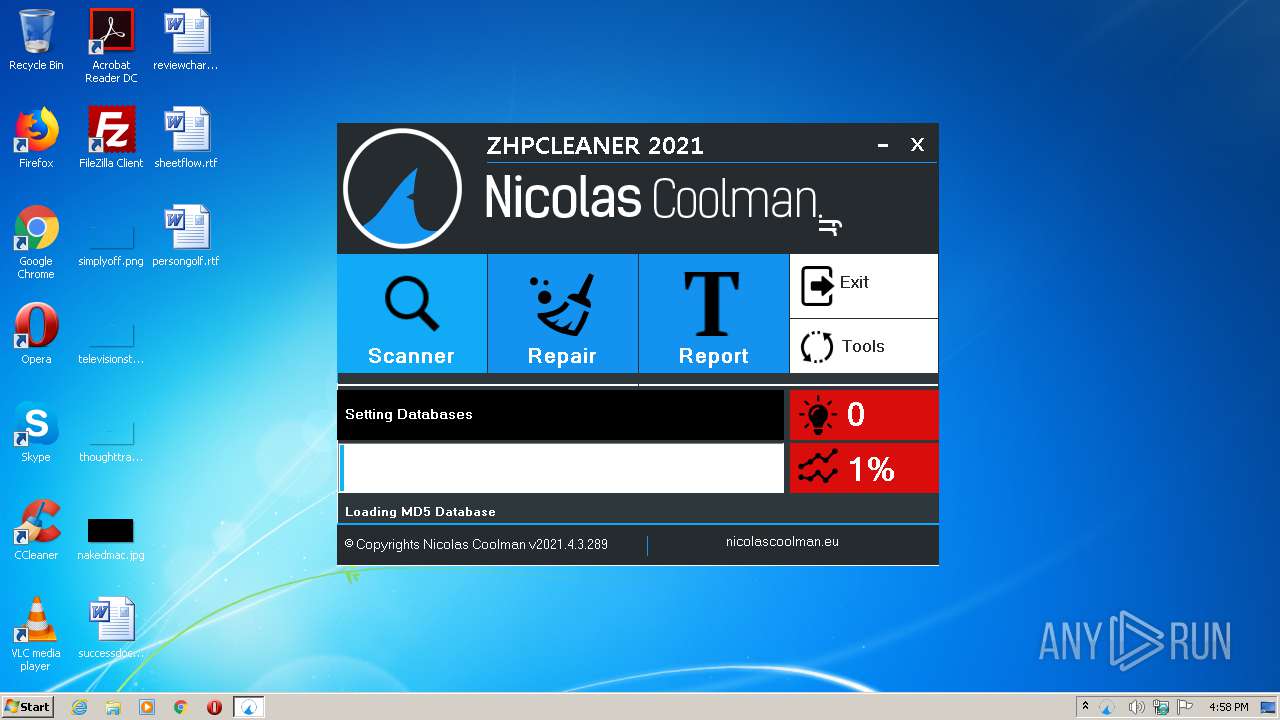1280x720 pixels.
Task: Open the Repair broom tile
Action: click(x=562, y=313)
